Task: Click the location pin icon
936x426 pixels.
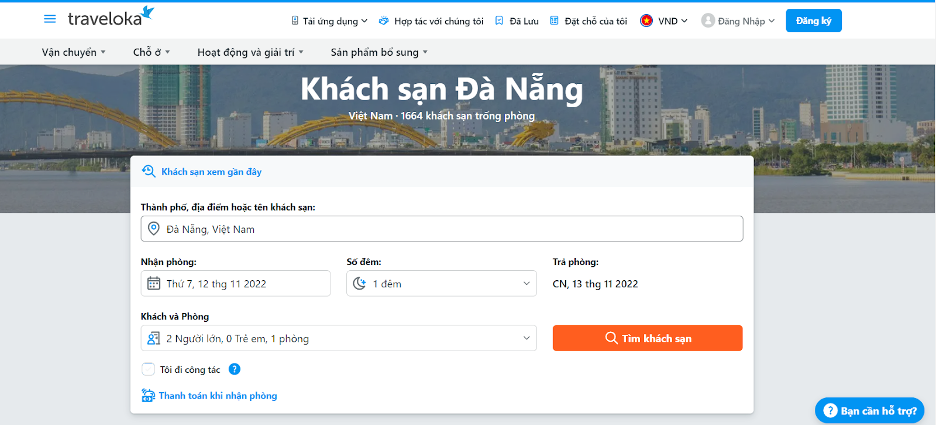Action: point(154,229)
